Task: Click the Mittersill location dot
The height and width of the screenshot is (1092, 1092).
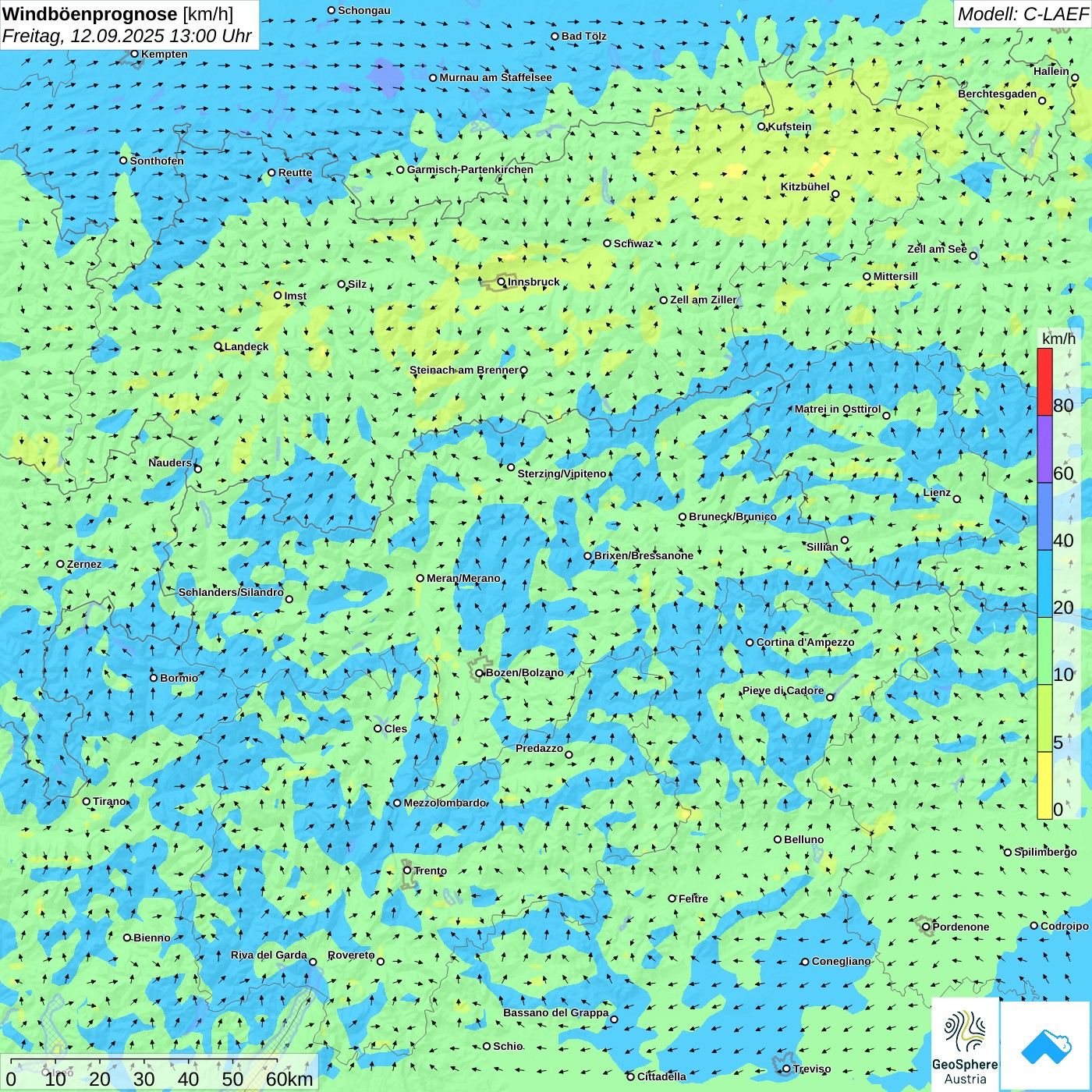Action: tap(867, 276)
